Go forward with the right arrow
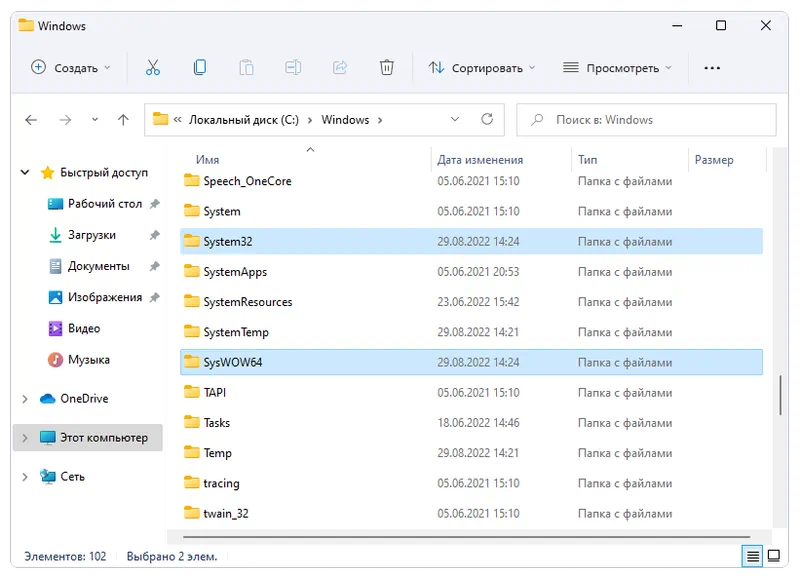 pos(65,120)
